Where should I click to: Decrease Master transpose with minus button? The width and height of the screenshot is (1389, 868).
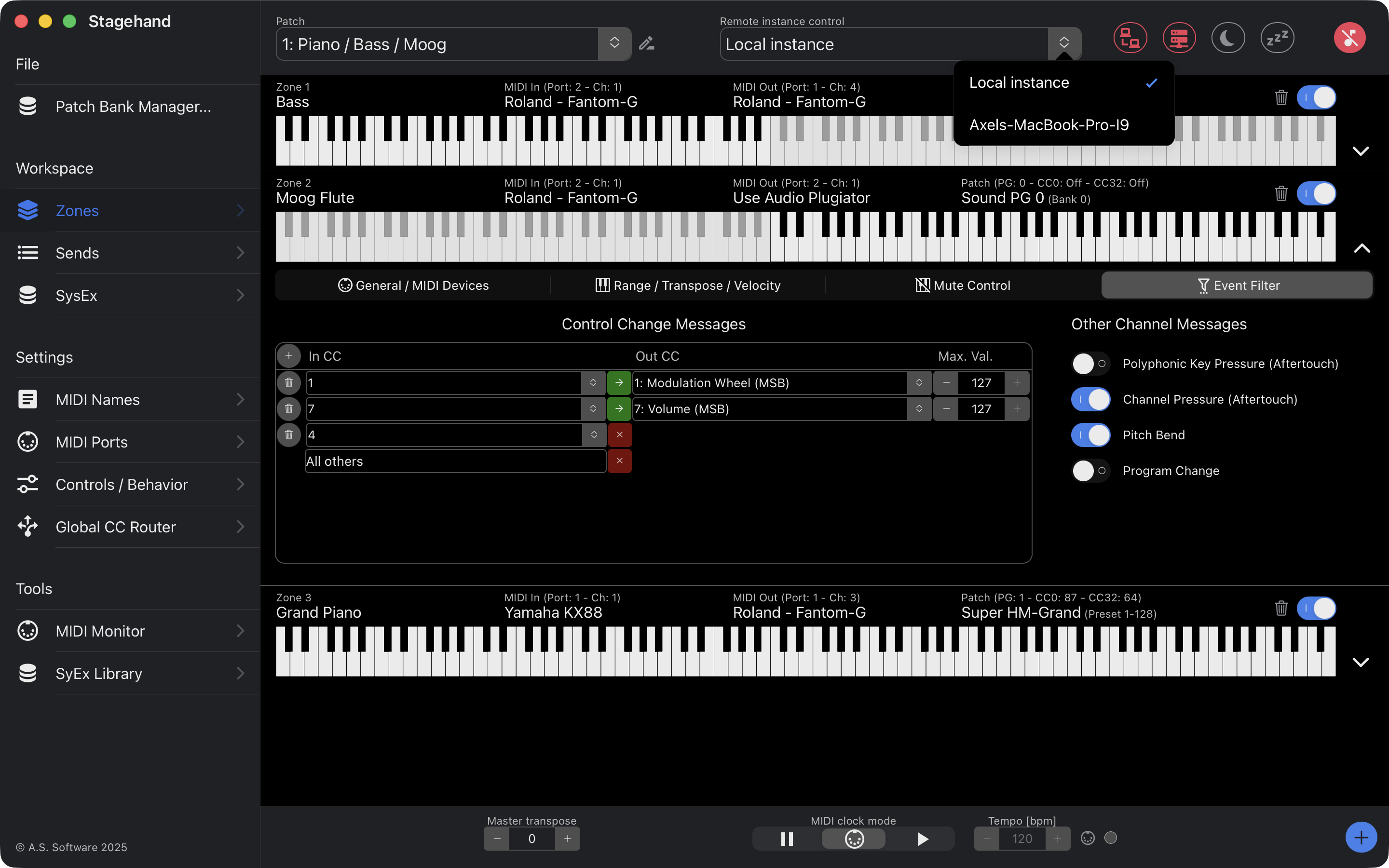point(497,838)
